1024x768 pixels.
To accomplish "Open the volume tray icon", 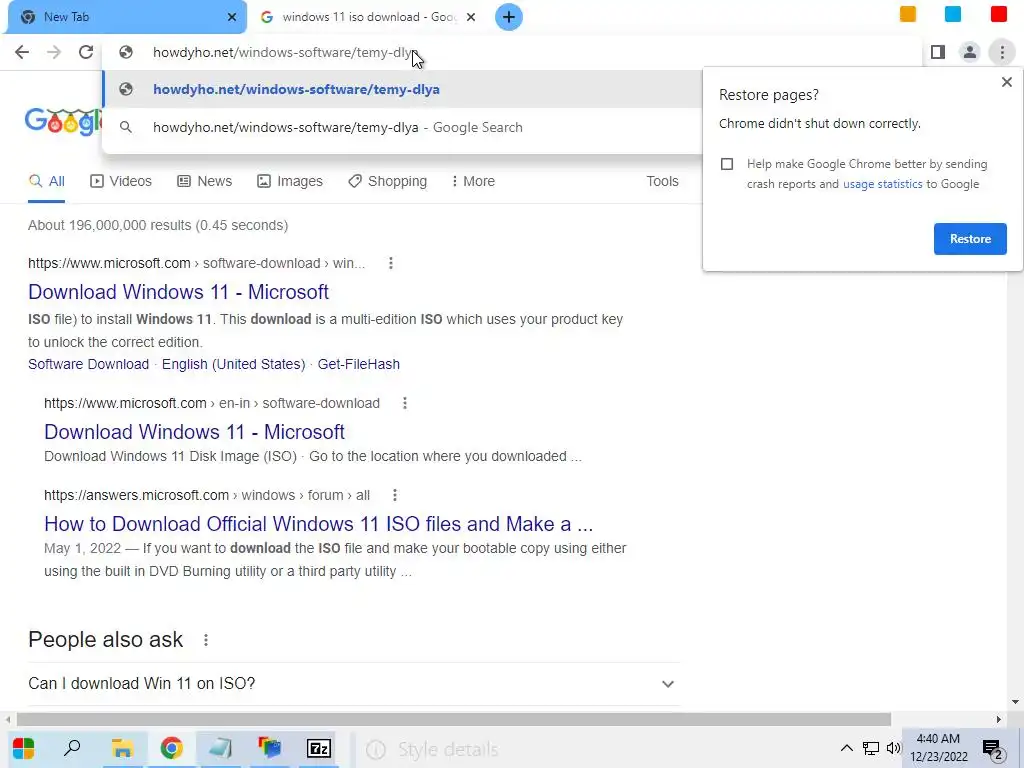I will click(x=893, y=748).
